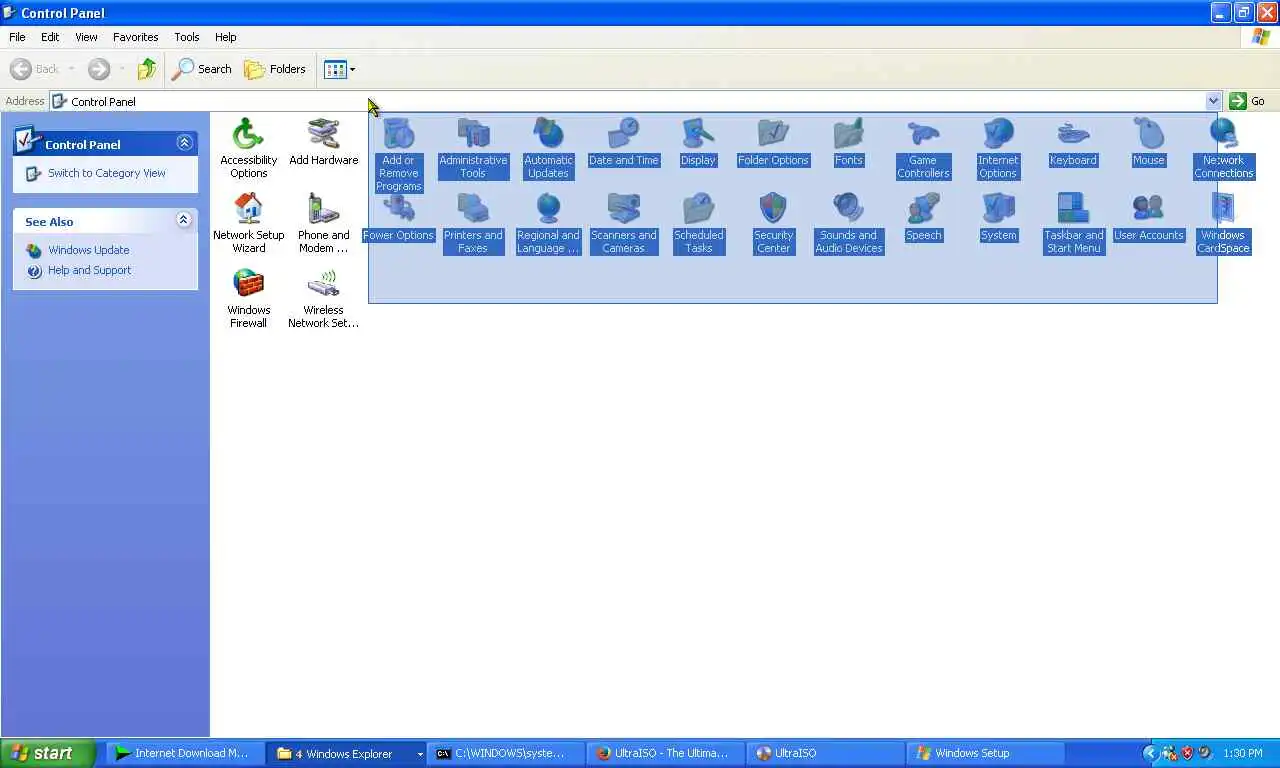1280x768 pixels.
Task: Open the Tools menu
Action: tap(187, 37)
